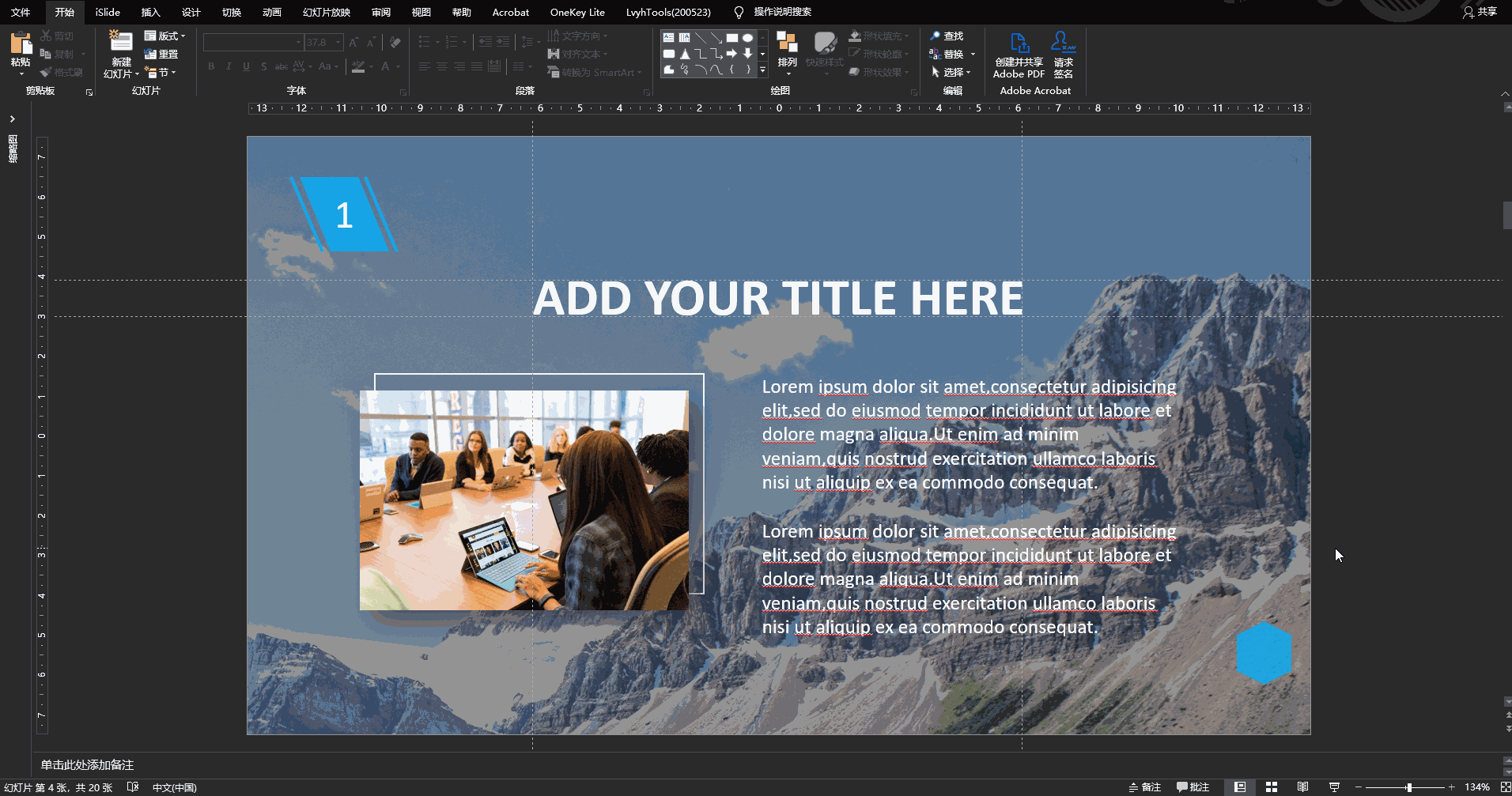Switch to the 动画 (Animations) tab
The height and width of the screenshot is (796, 1512).
pos(271,13)
